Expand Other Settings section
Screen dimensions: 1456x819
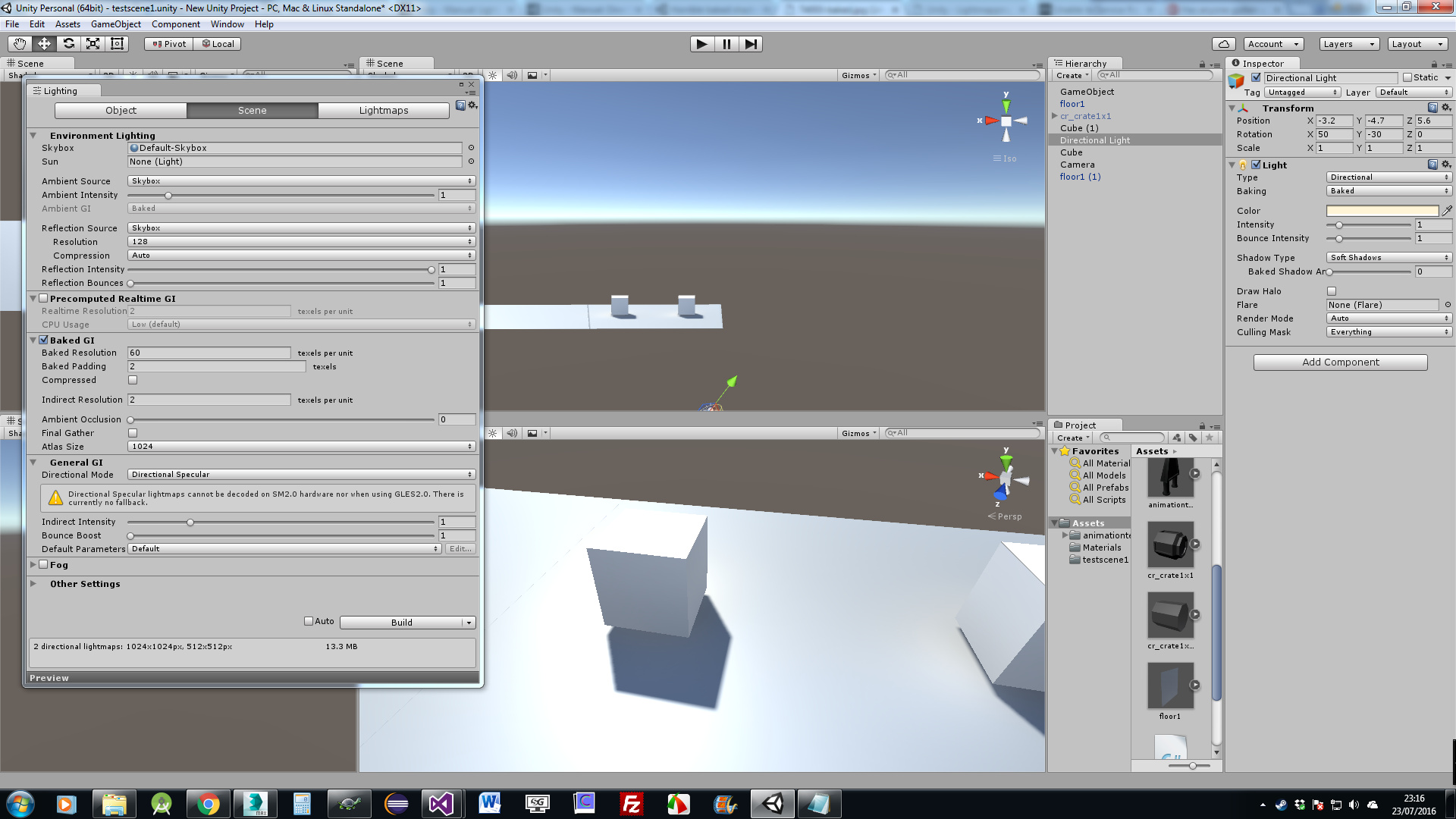pyautogui.click(x=33, y=584)
